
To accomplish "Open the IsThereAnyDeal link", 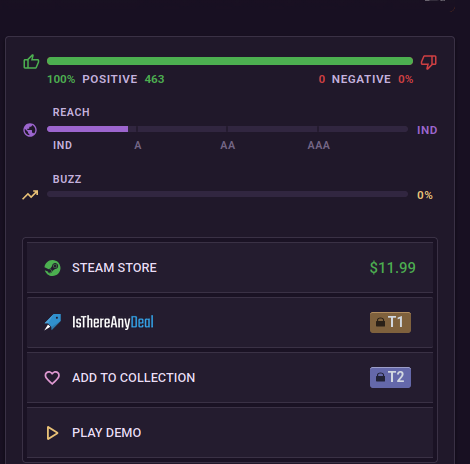I will click(x=230, y=323).
